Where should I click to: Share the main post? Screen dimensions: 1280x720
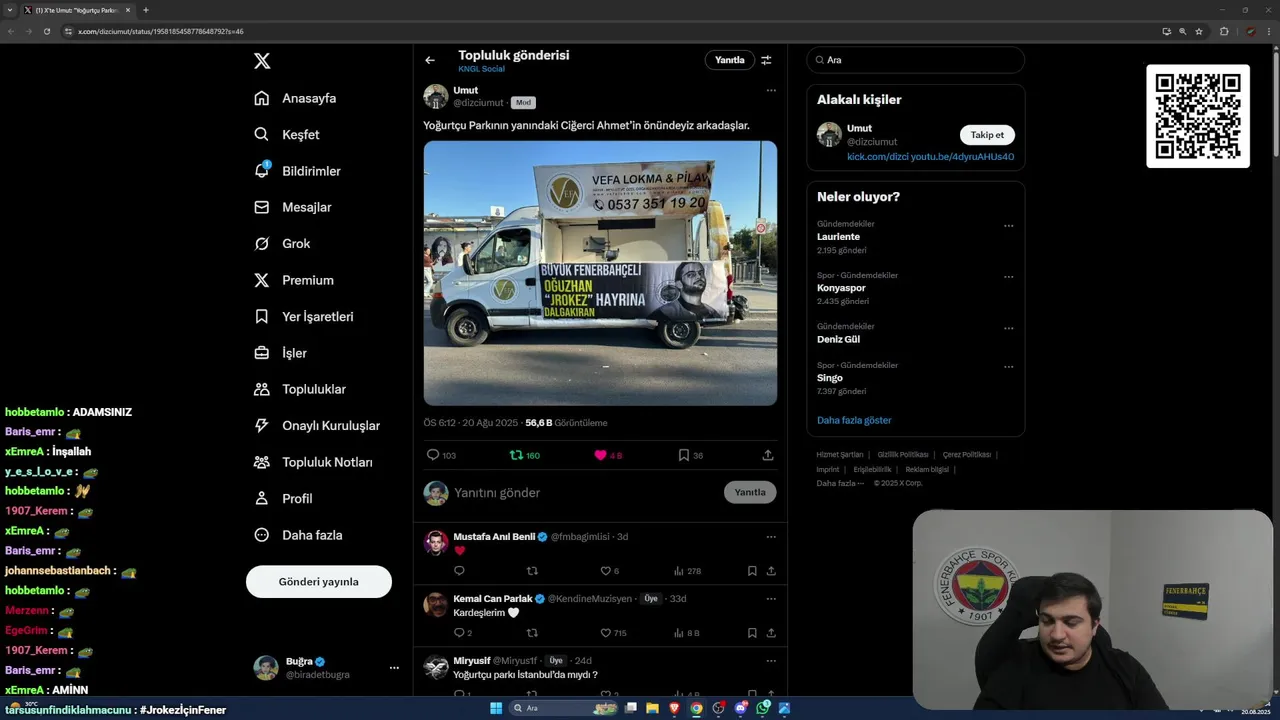click(x=768, y=455)
